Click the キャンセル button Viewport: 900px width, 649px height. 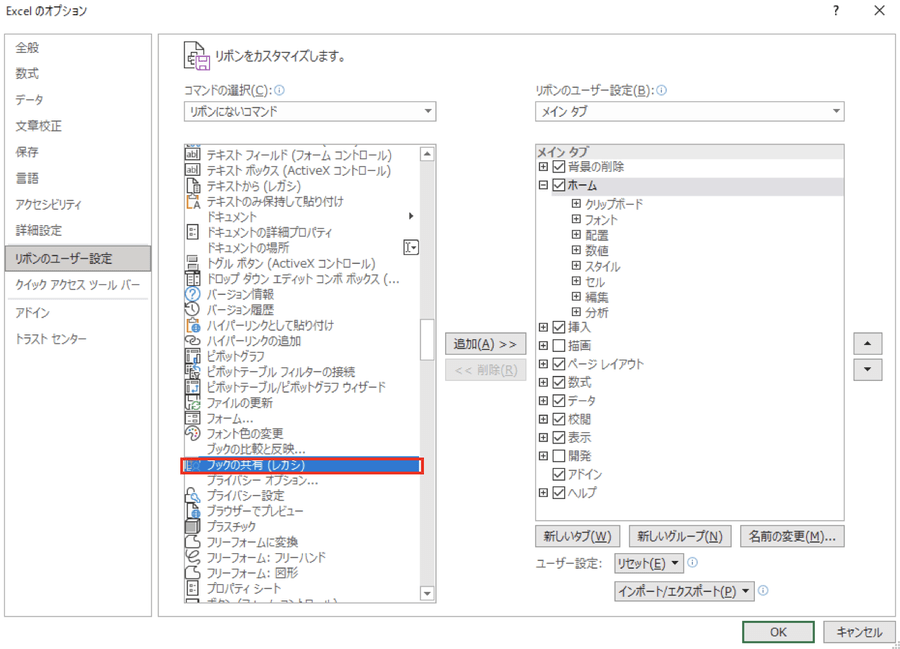click(859, 632)
